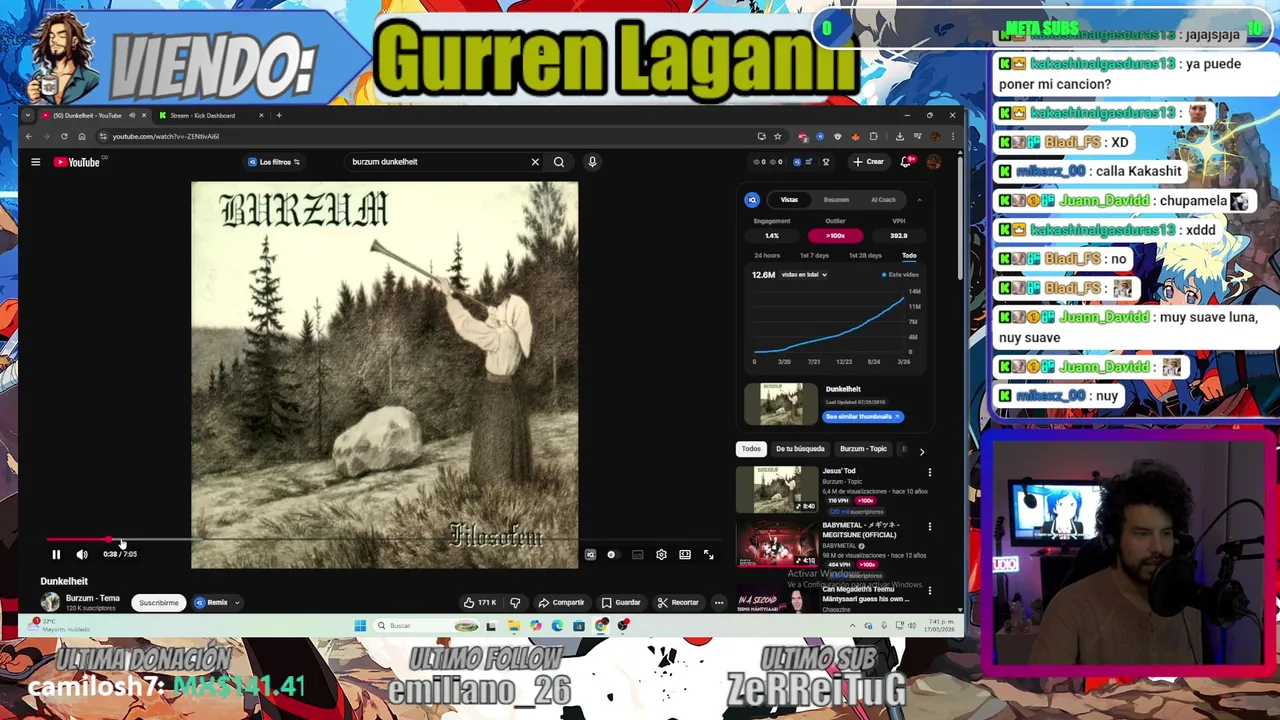The width and height of the screenshot is (1280, 720).
Task: Select the 'De tu búsqueda' chip
Action: (800, 449)
